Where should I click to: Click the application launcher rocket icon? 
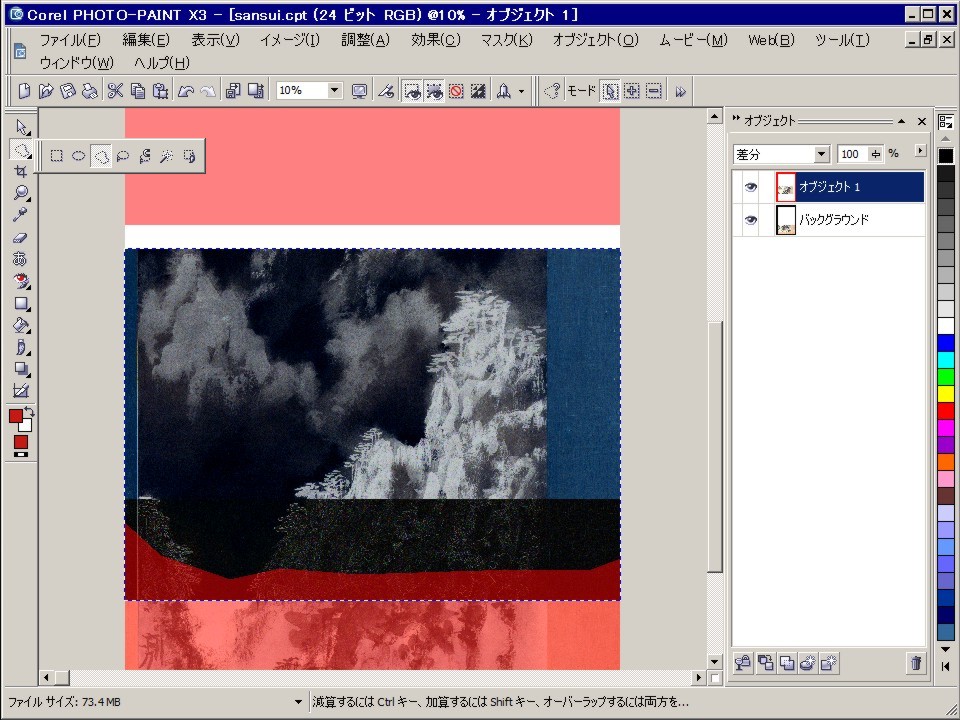504,91
